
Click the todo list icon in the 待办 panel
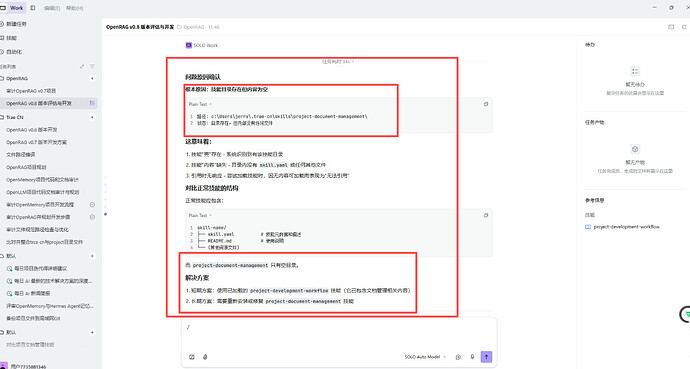(635, 71)
